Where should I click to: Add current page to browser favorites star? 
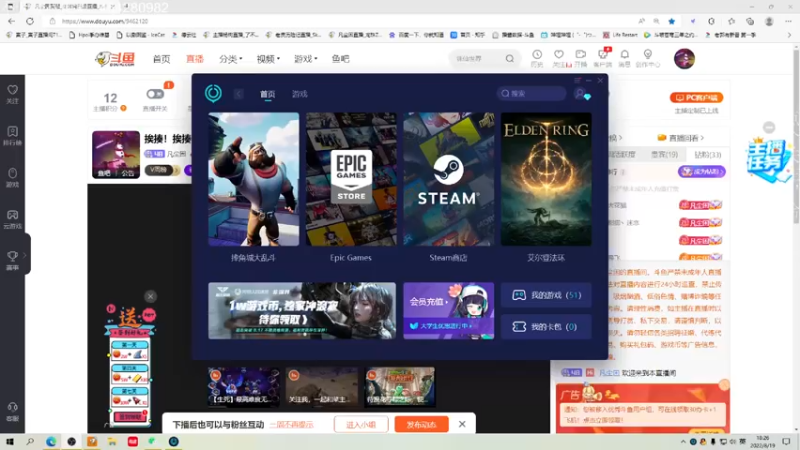[x=671, y=21]
